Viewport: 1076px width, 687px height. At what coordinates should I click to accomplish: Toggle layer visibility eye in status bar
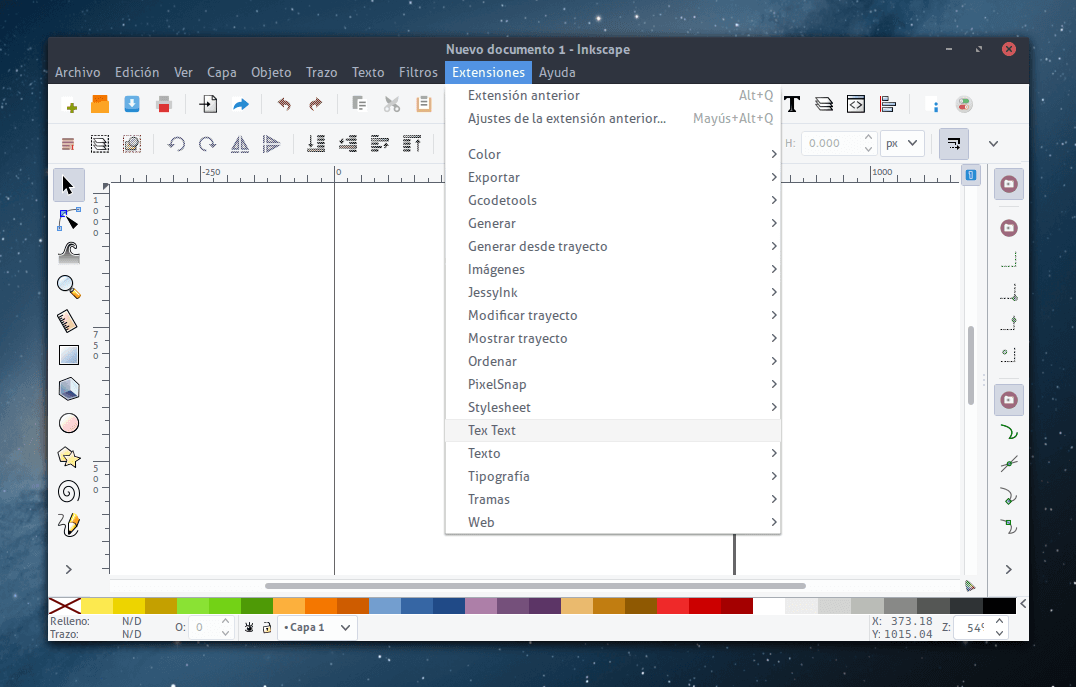(x=249, y=627)
